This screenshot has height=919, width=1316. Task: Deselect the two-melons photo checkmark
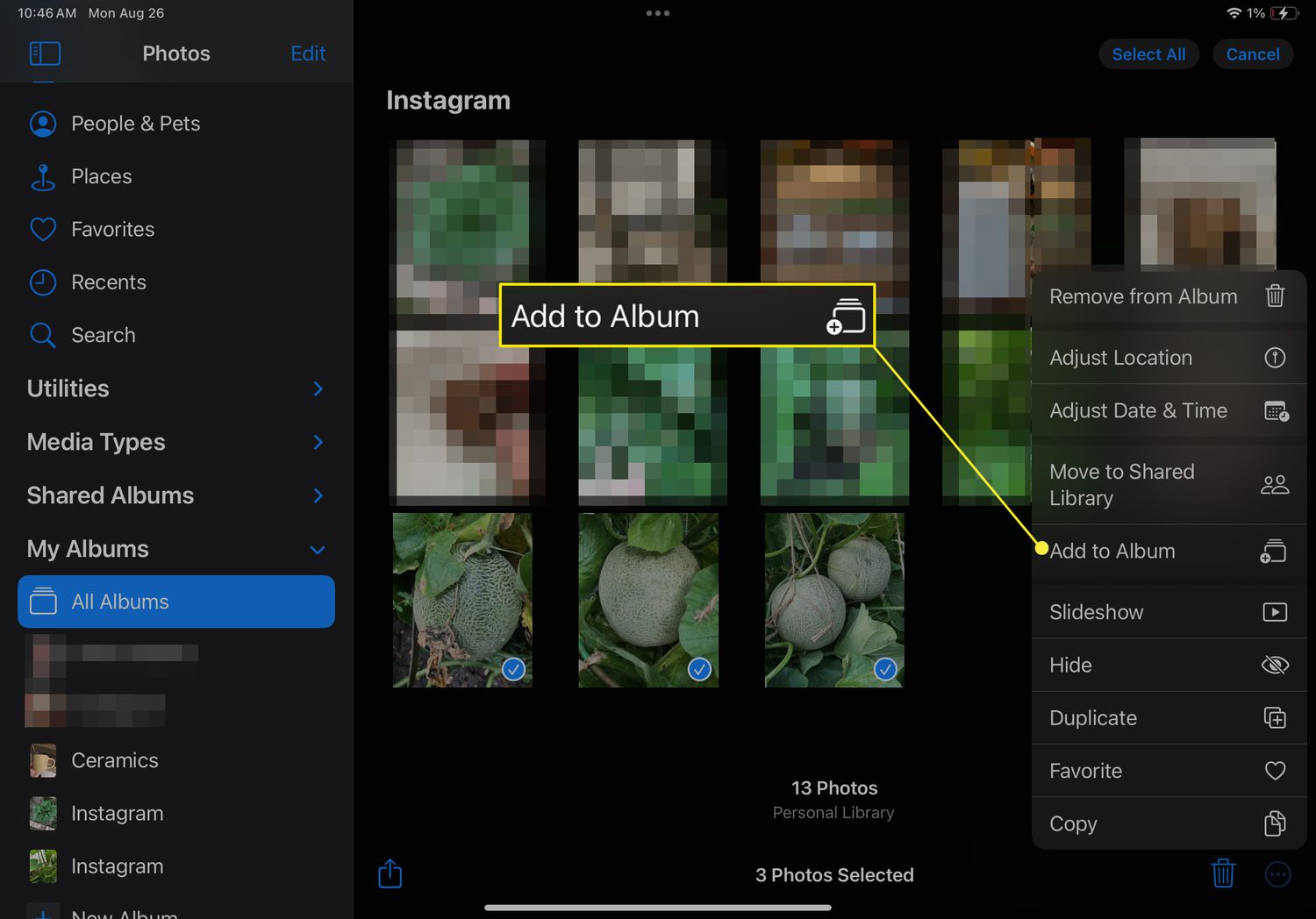(885, 669)
